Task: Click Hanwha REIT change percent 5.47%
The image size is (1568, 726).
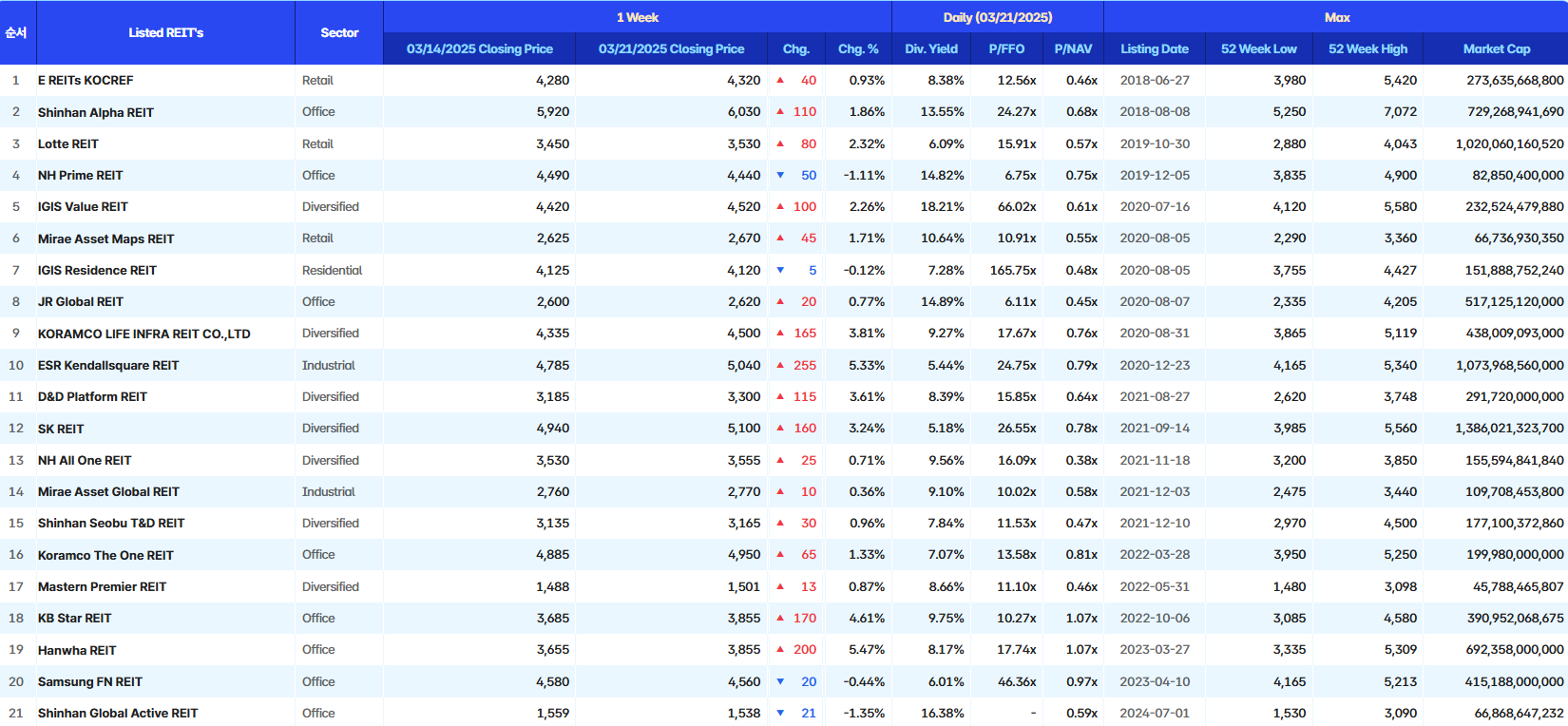Action: click(x=867, y=650)
